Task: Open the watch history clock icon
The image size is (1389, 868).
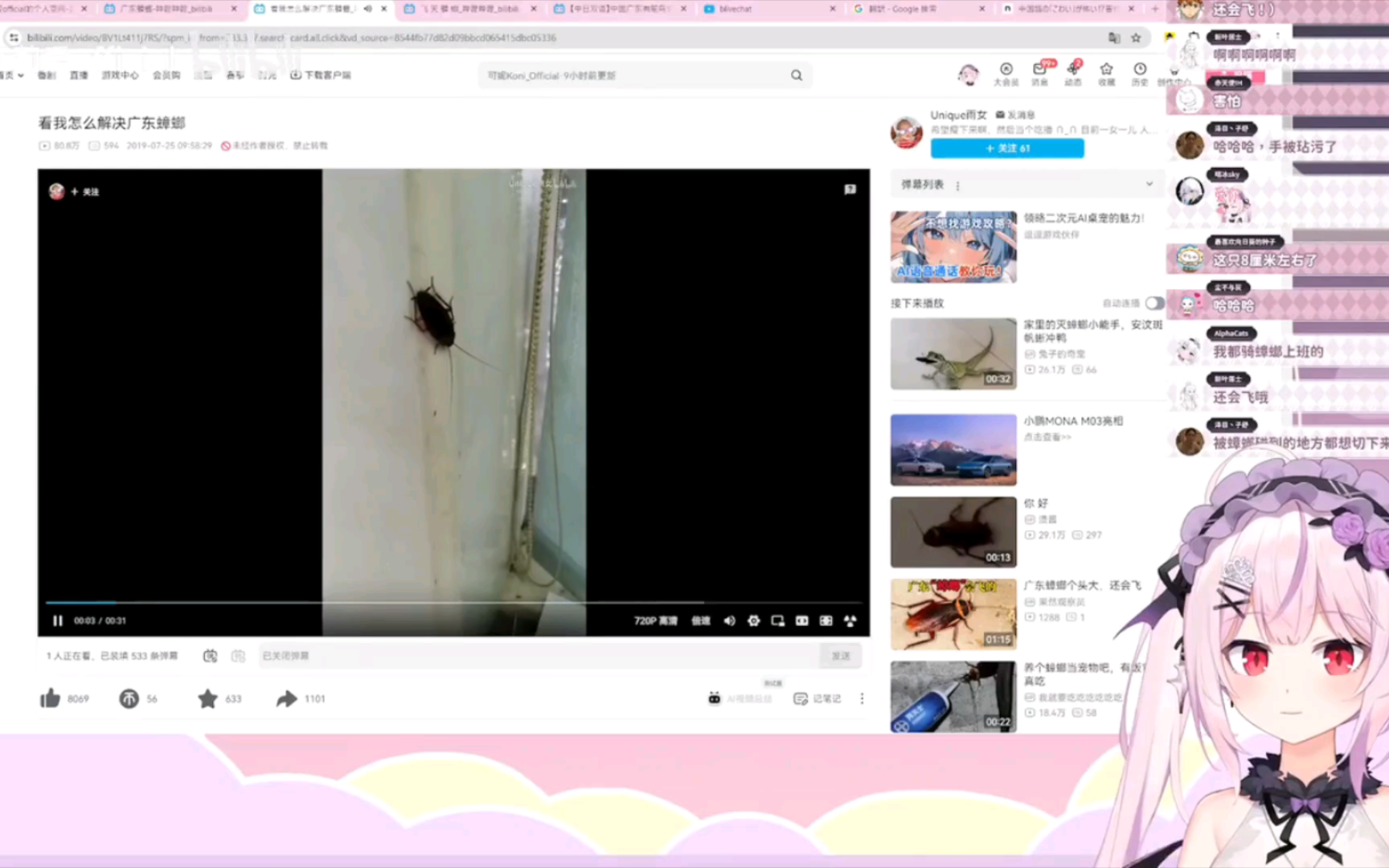Action: coord(1140,74)
